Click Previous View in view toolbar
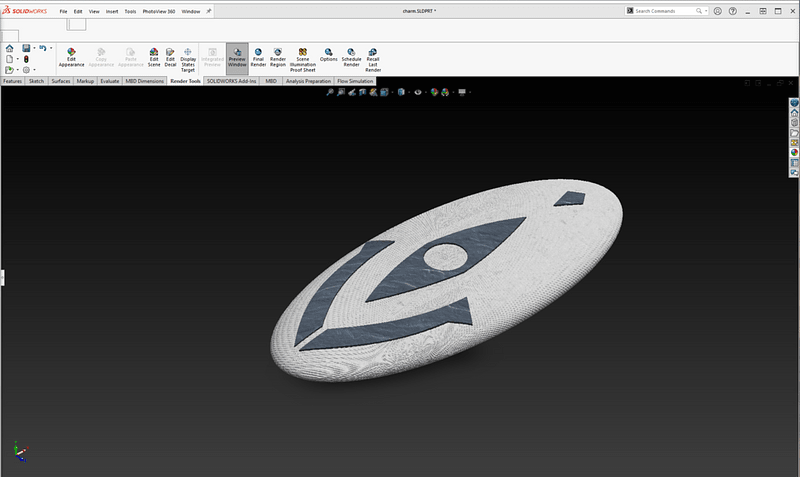The width and height of the screenshot is (800, 477). point(352,92)
